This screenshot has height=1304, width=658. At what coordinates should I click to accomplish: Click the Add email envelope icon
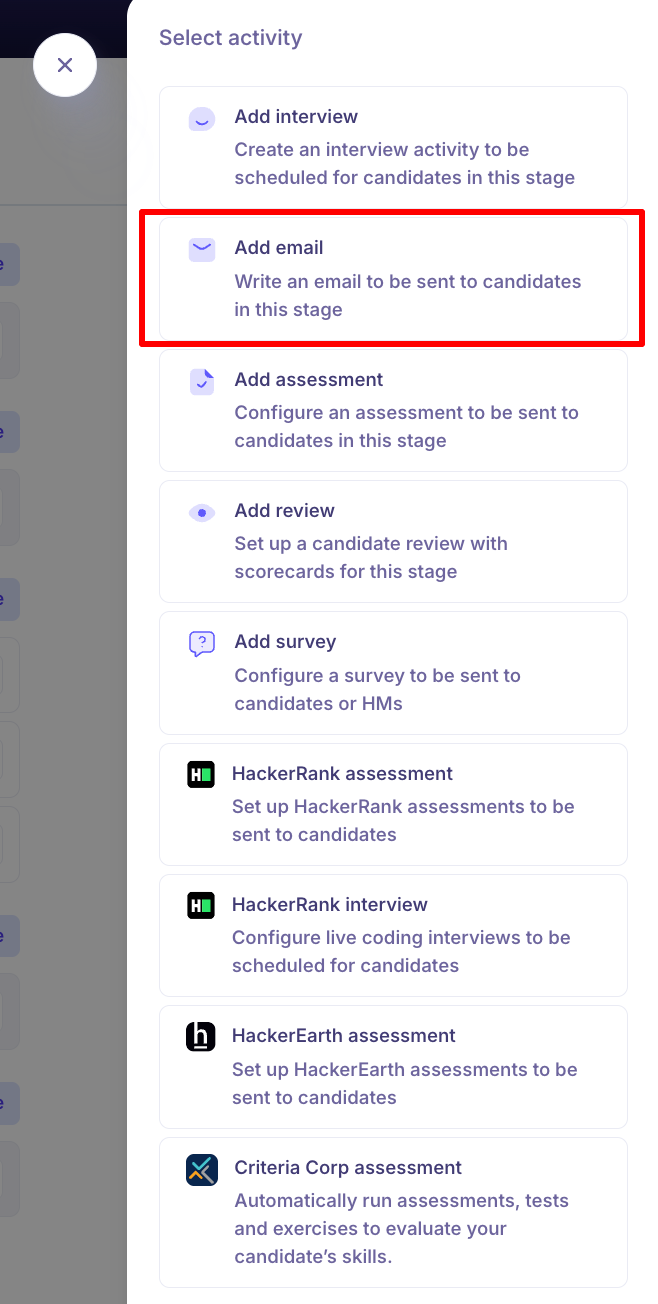point(202,250)
